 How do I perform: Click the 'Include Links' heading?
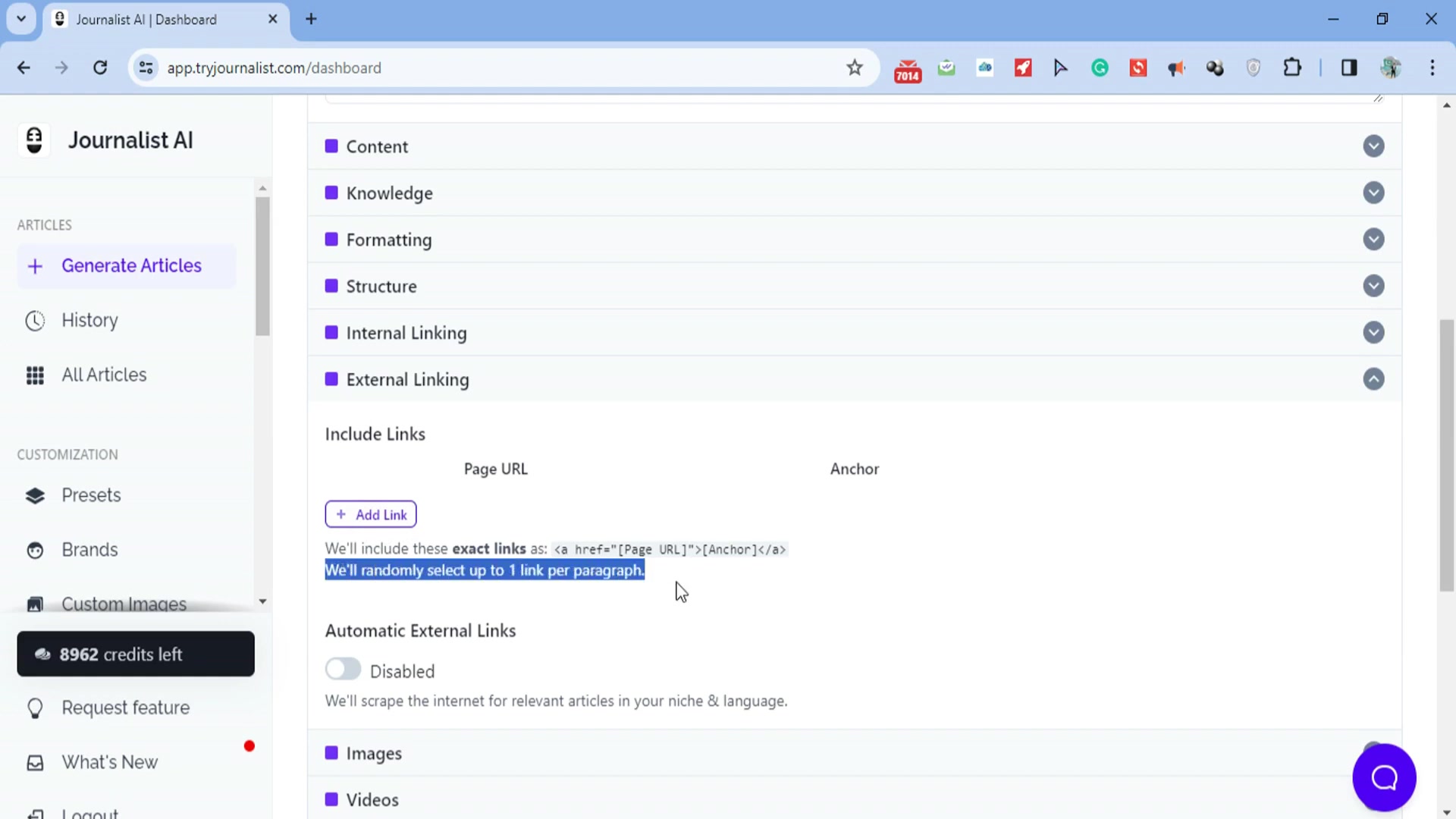point(375,435)
